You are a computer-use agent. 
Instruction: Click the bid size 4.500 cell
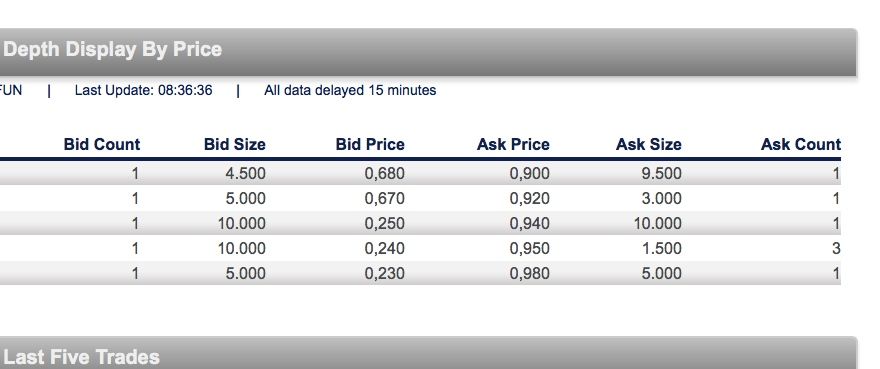point(245,174)
